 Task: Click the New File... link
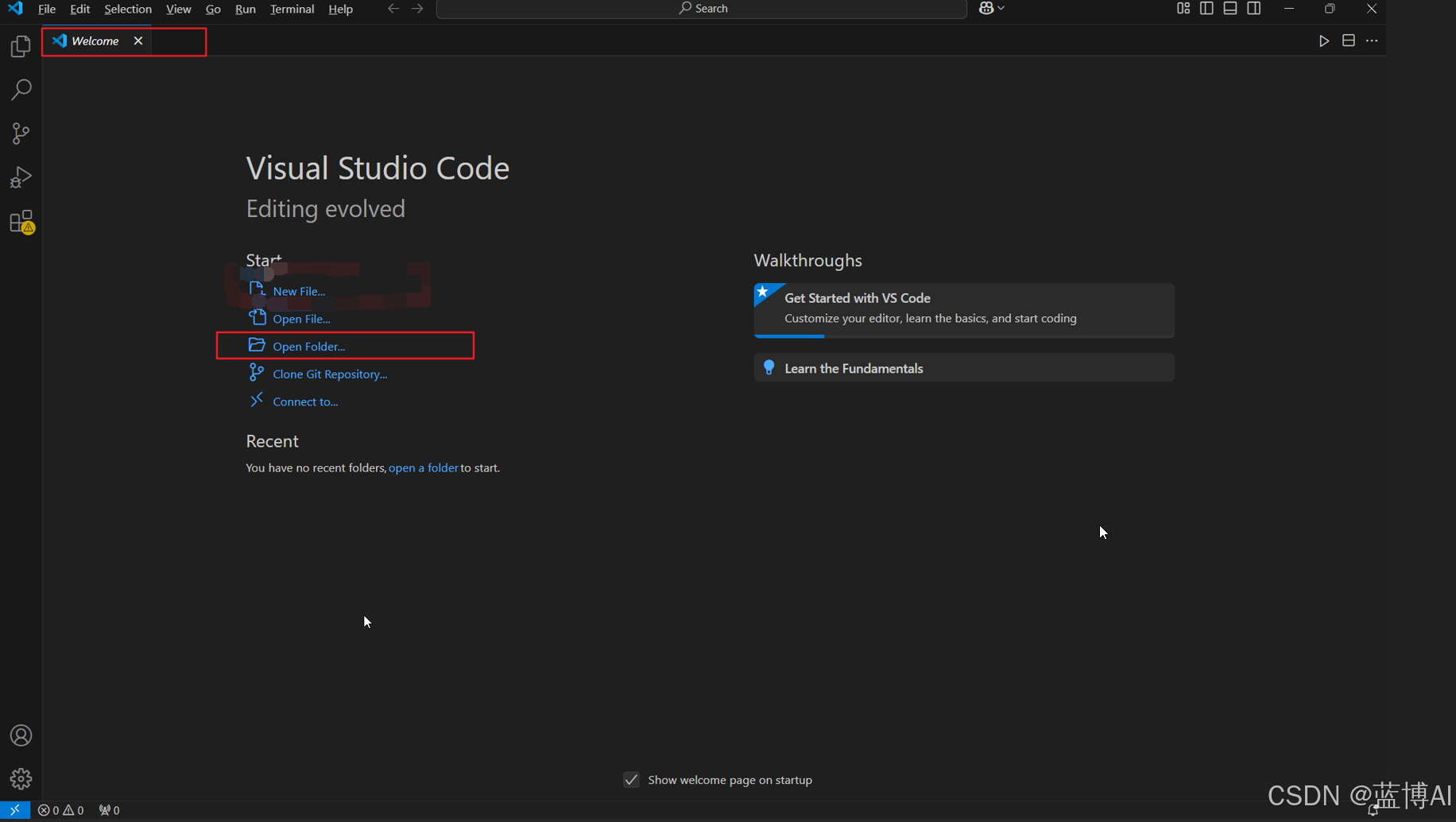click(x=299, y=291)
